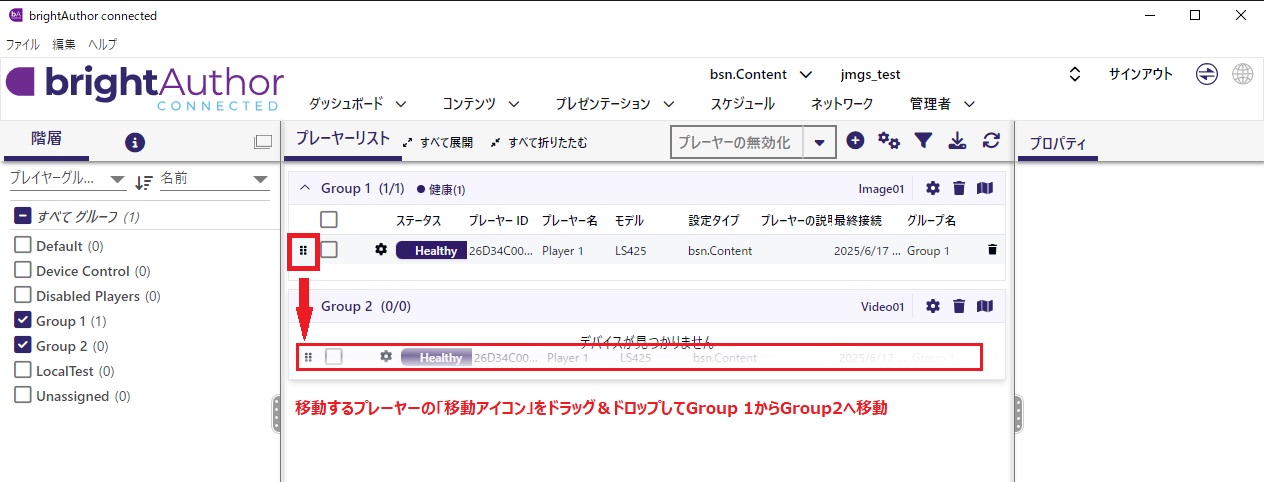Open the Content menu
The height and width of the screenshot is (482, 1264).
click(x=481, y=103)
